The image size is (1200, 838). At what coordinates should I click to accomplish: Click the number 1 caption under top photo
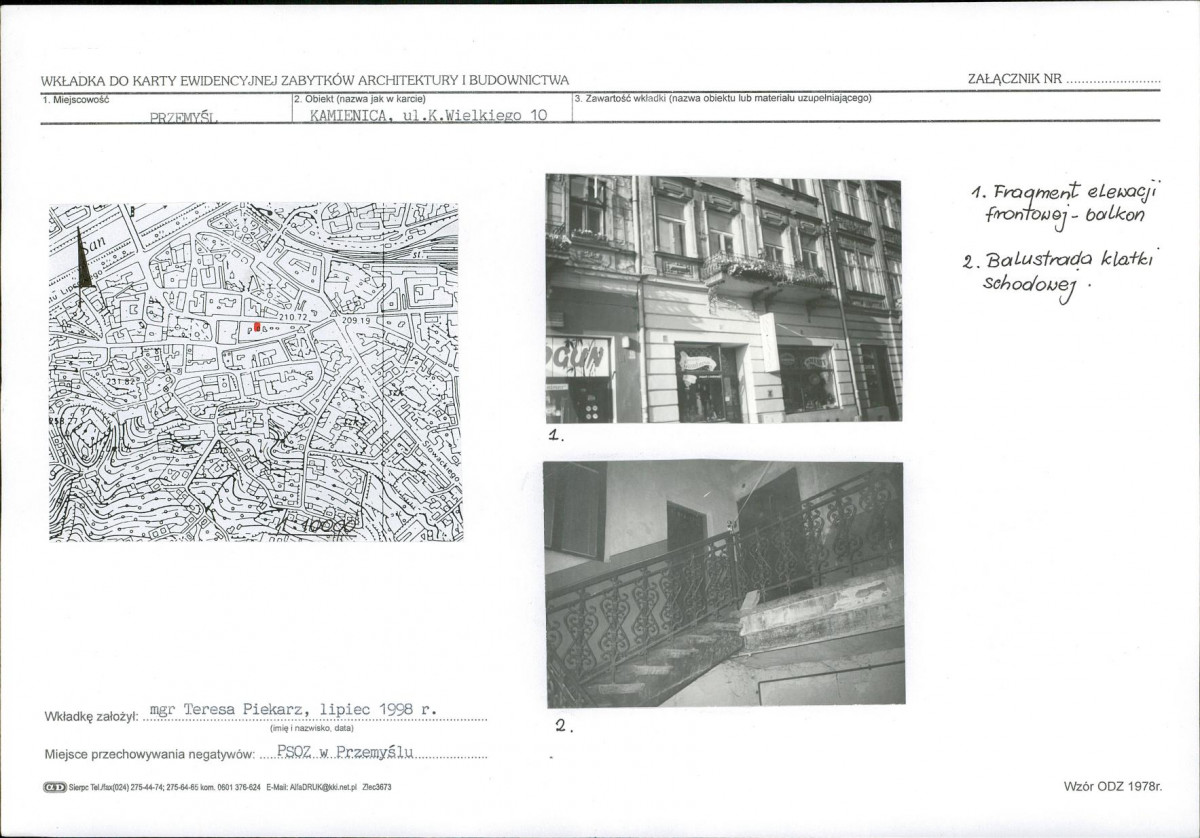tap(555, 436)
